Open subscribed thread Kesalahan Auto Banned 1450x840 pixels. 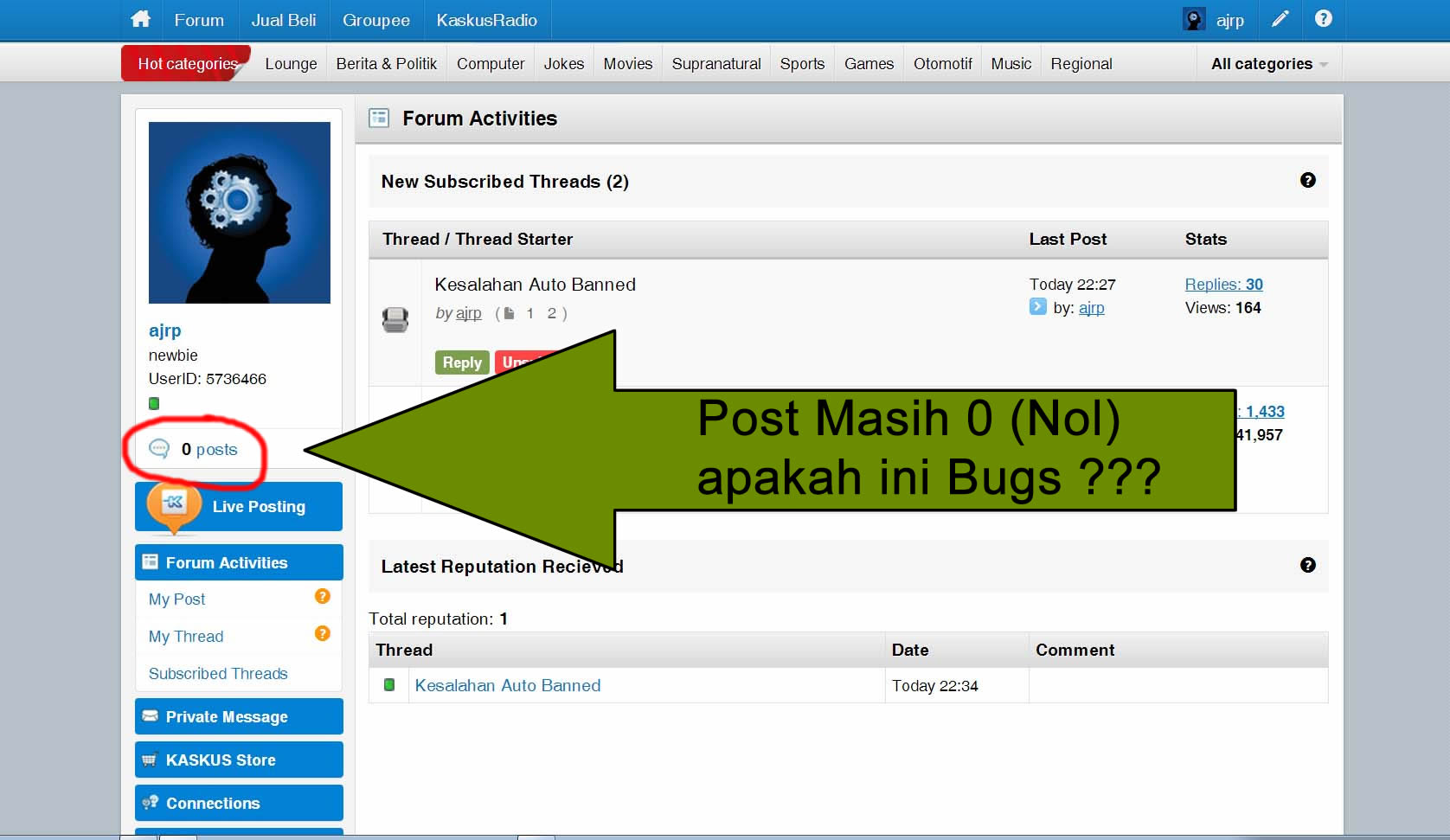[x=535, y=285]
